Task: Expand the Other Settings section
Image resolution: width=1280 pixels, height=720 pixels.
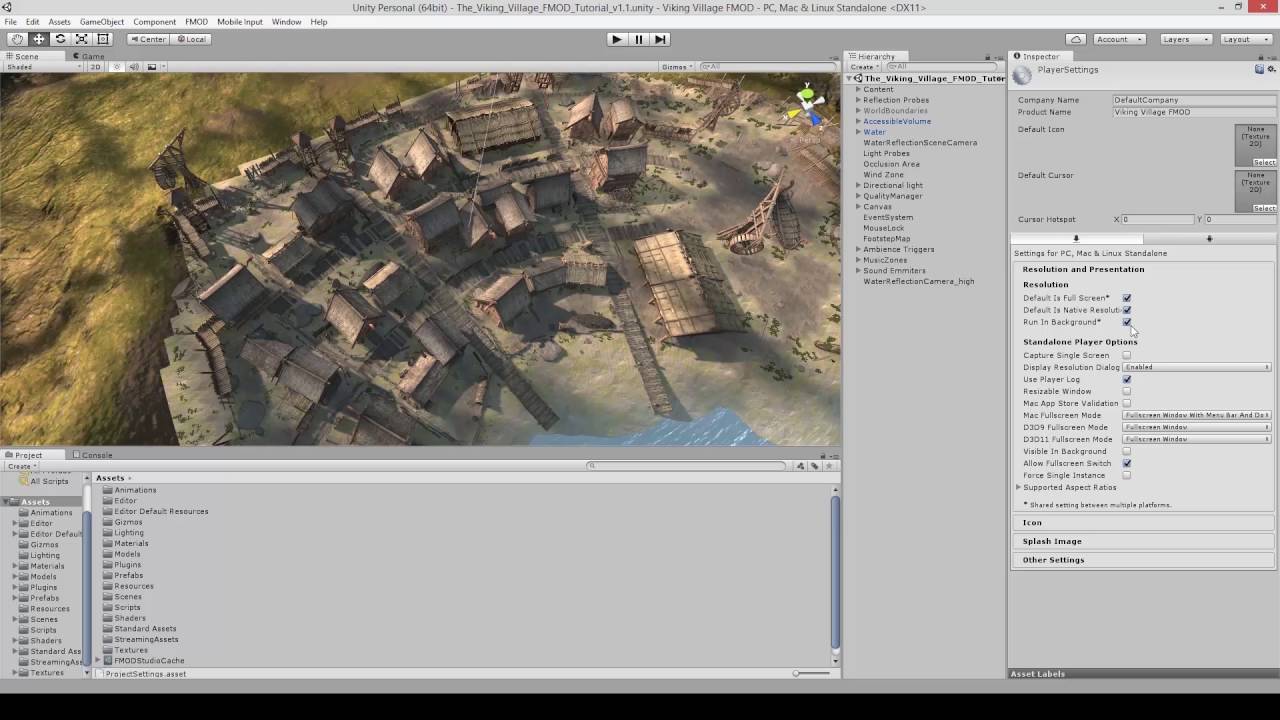Action: pos(1142,560)
